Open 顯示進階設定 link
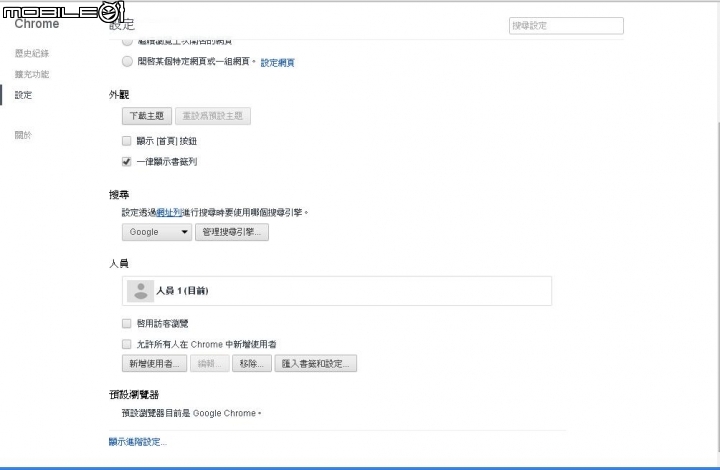This screenshot has width=720, height=470. point(138,442)
